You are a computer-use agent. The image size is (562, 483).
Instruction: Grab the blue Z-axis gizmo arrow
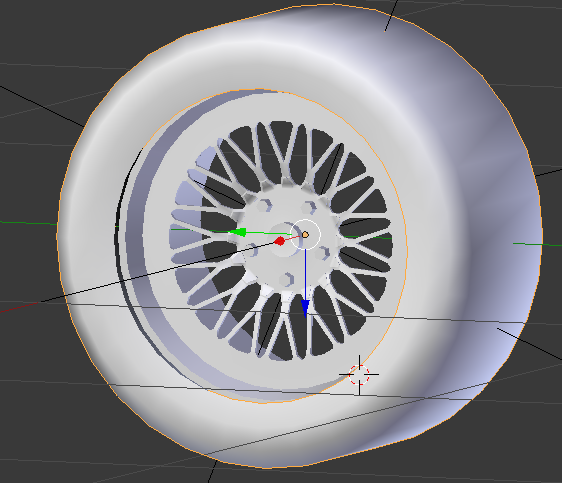(305, 309)
